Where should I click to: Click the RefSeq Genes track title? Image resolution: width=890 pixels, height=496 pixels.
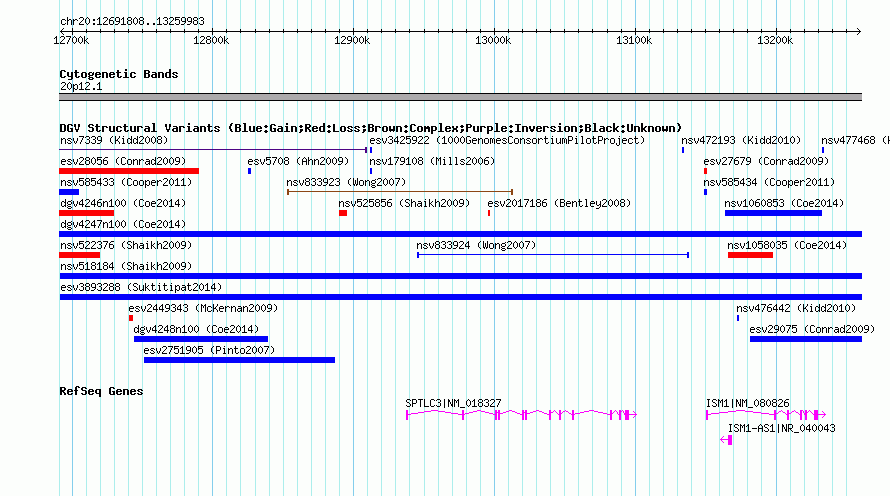101,392
